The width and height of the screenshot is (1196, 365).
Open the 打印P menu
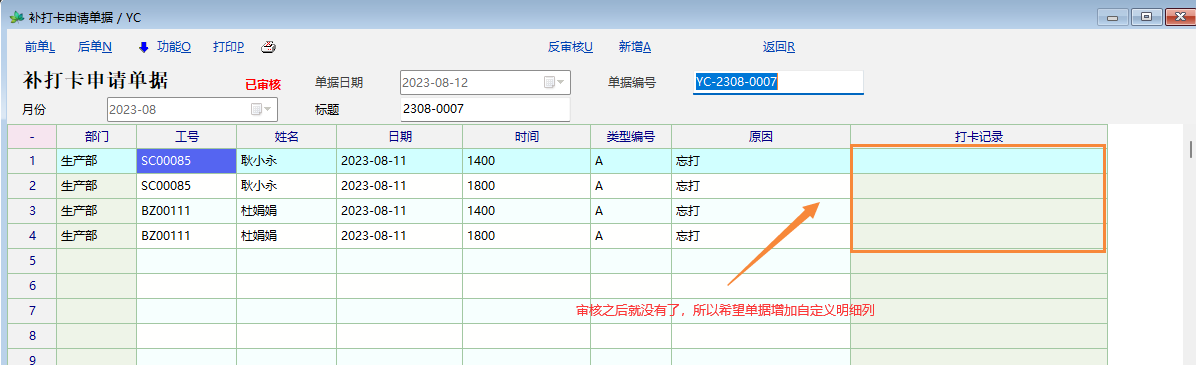coord(229,47)
